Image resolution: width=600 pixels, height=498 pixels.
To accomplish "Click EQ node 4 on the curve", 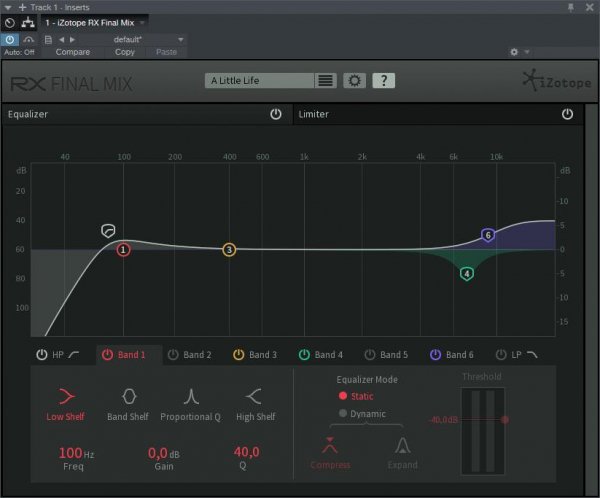I will pos(466,274).
